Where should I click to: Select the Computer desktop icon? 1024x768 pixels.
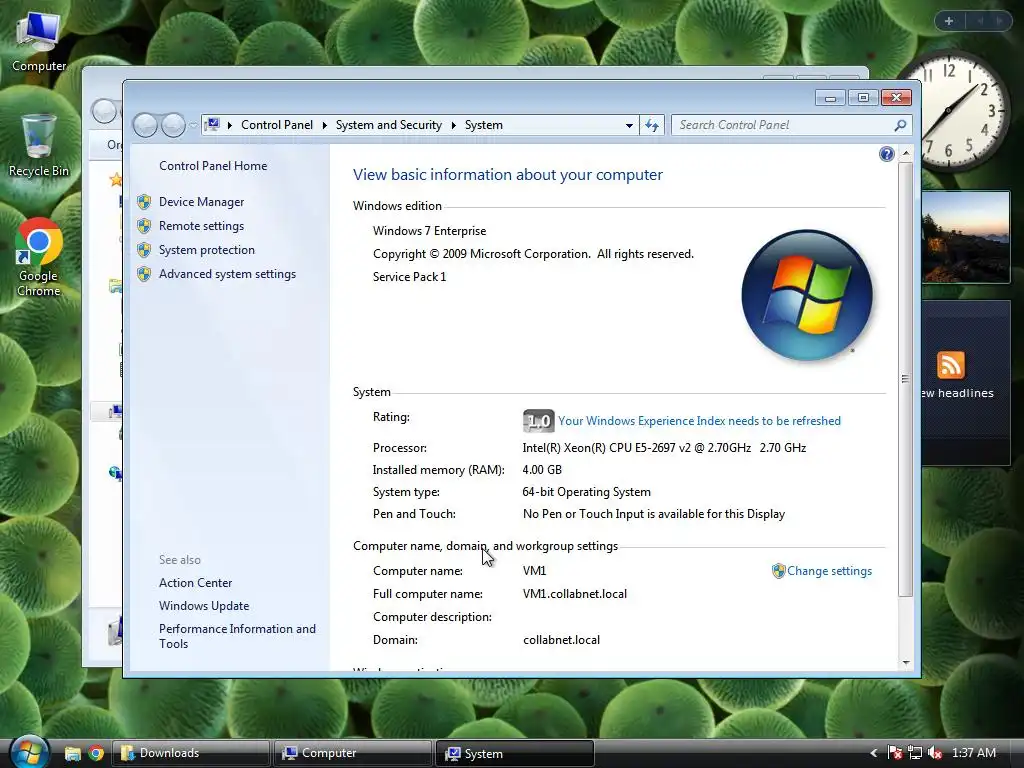[39, 40]
